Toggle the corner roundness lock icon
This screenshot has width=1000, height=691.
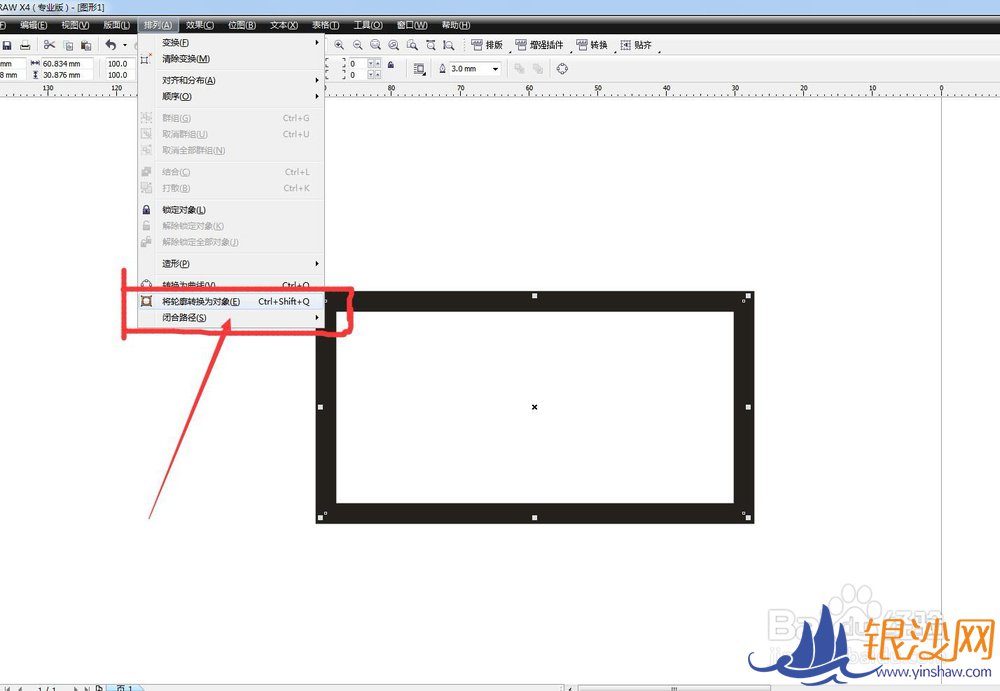pyautogui.click(x=390, y=65)
